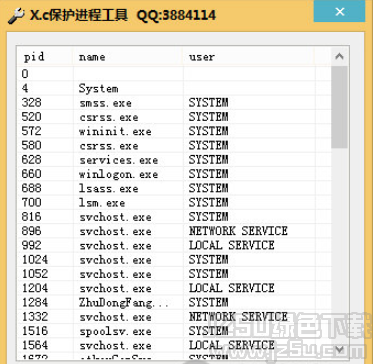Click pid cell 572

point(32,131)
